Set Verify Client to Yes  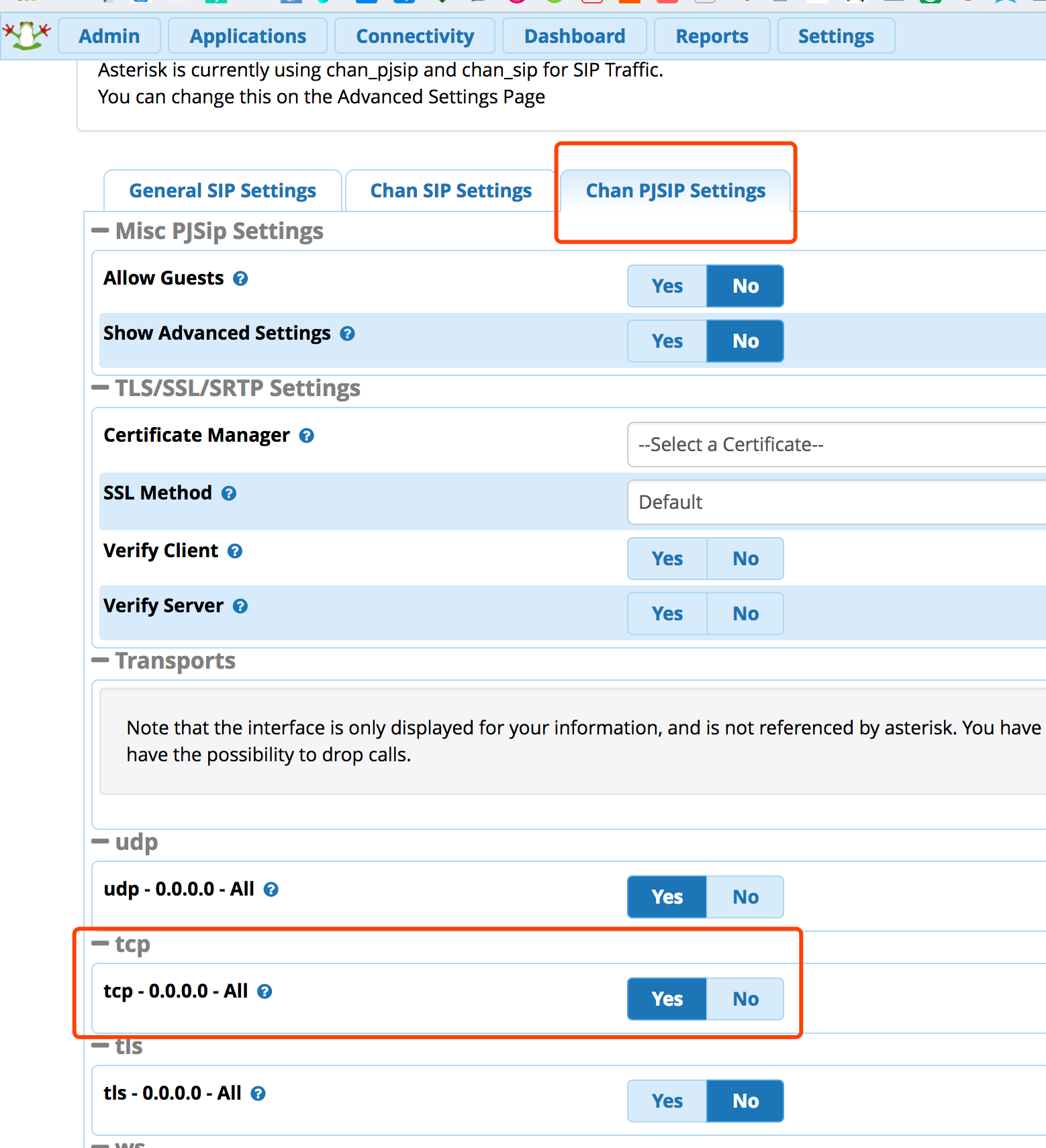[x=667, y=559]
